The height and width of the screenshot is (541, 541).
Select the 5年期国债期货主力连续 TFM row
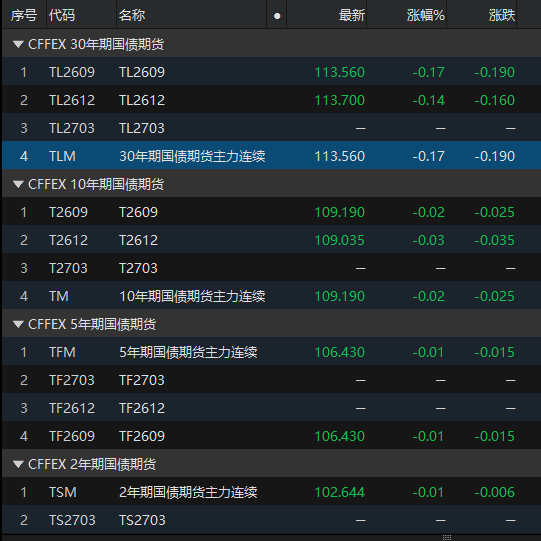point(272,352)
